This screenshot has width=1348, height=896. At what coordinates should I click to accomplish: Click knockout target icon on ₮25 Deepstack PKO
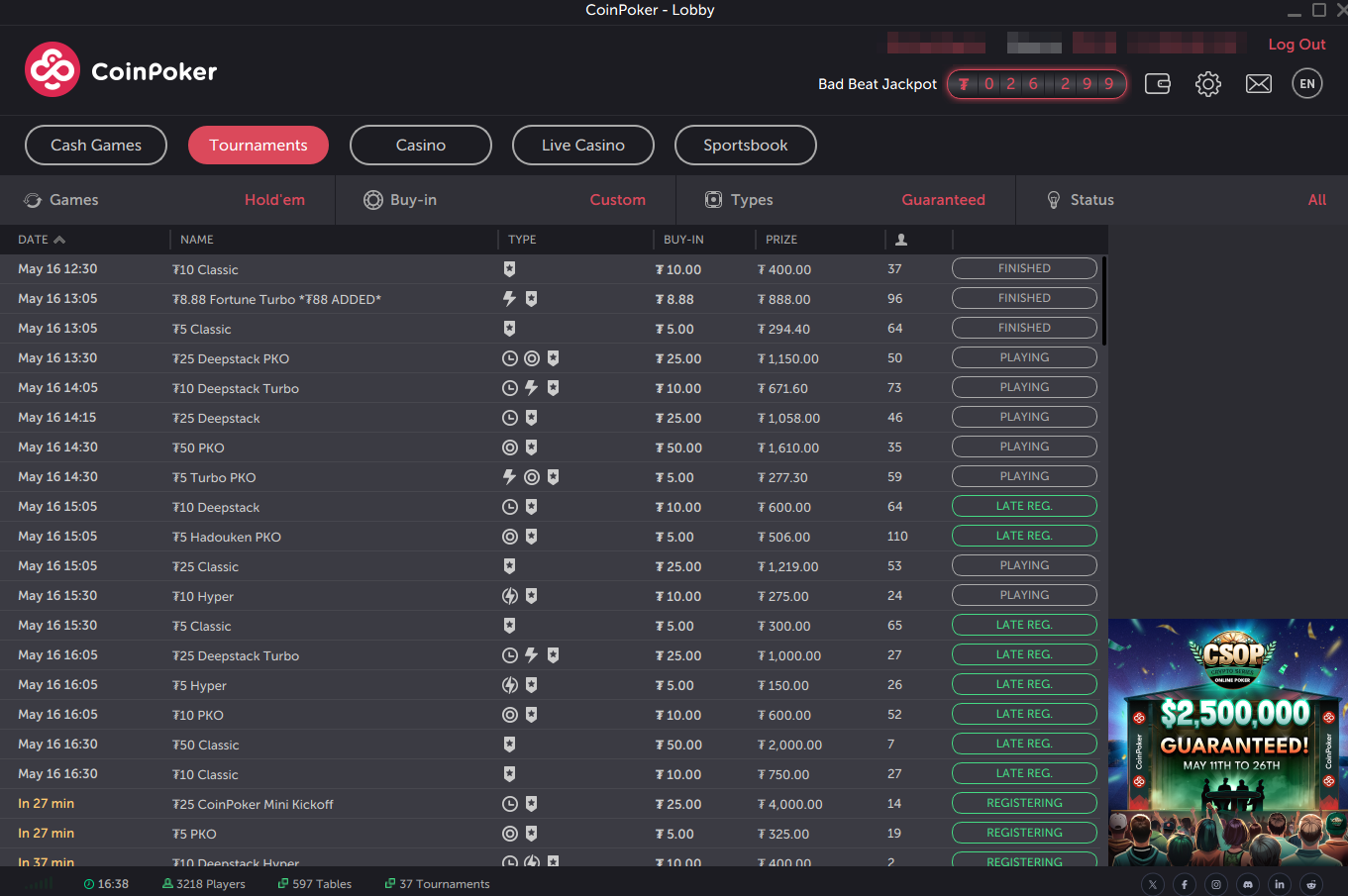click(532, 358)
